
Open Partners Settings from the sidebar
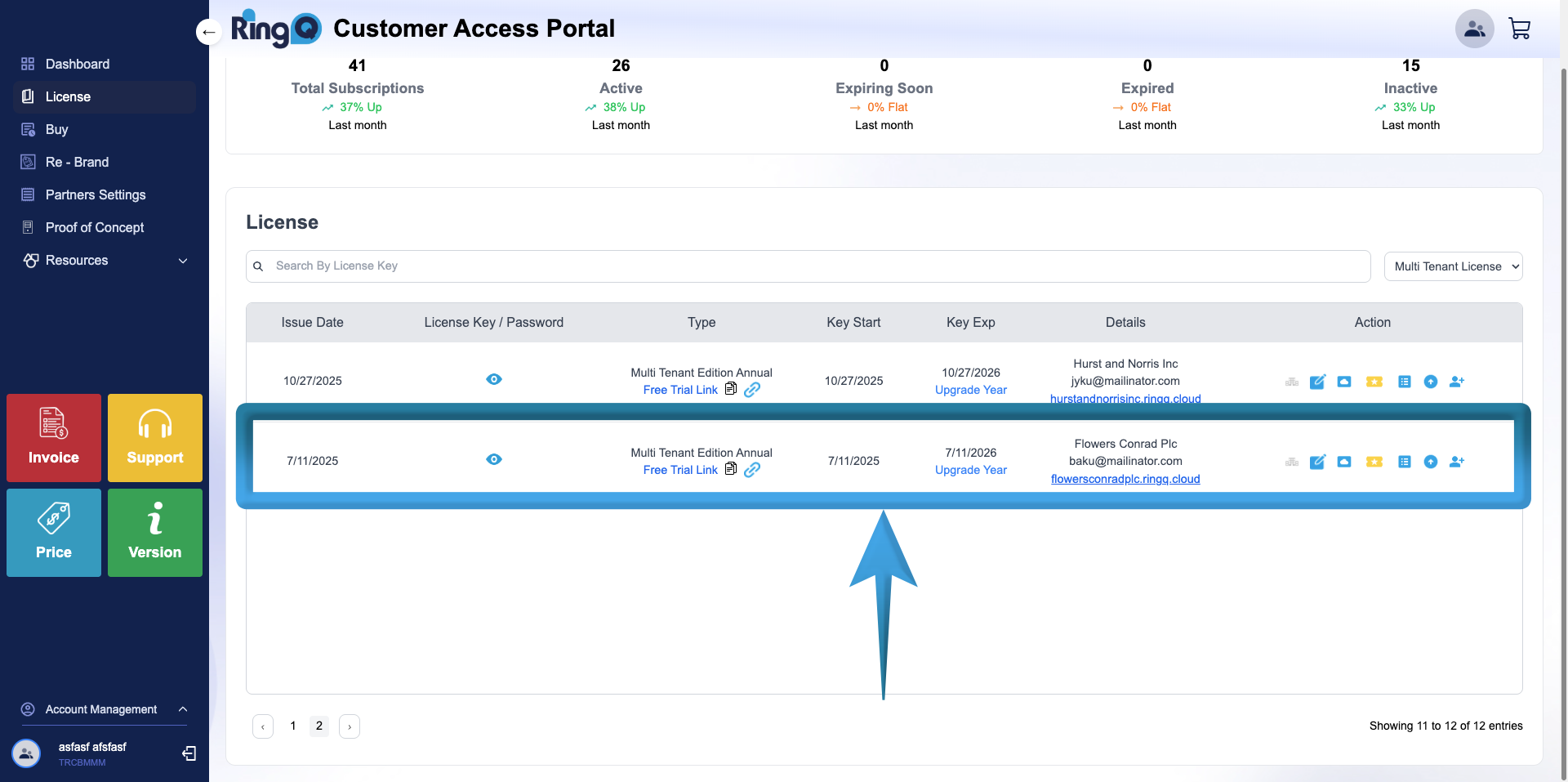95,194
